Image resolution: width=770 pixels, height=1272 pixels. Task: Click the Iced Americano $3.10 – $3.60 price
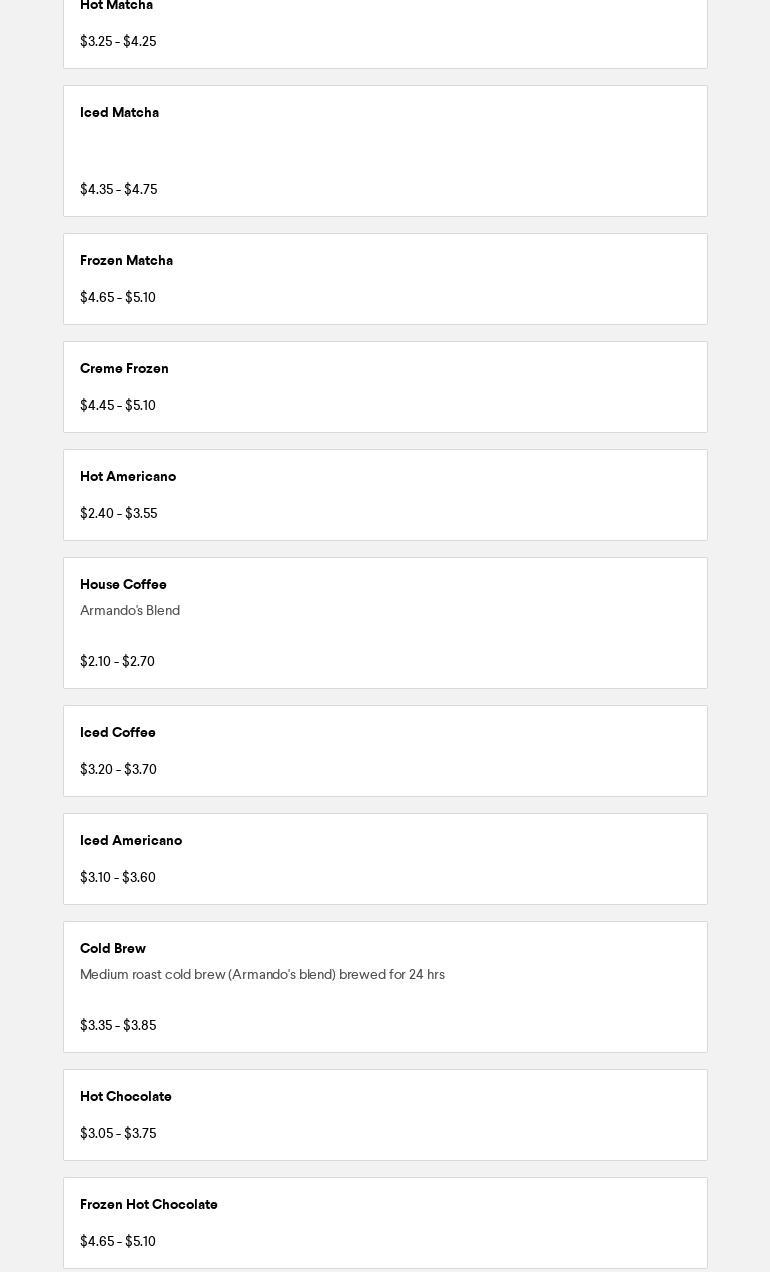tap(118, 878)
